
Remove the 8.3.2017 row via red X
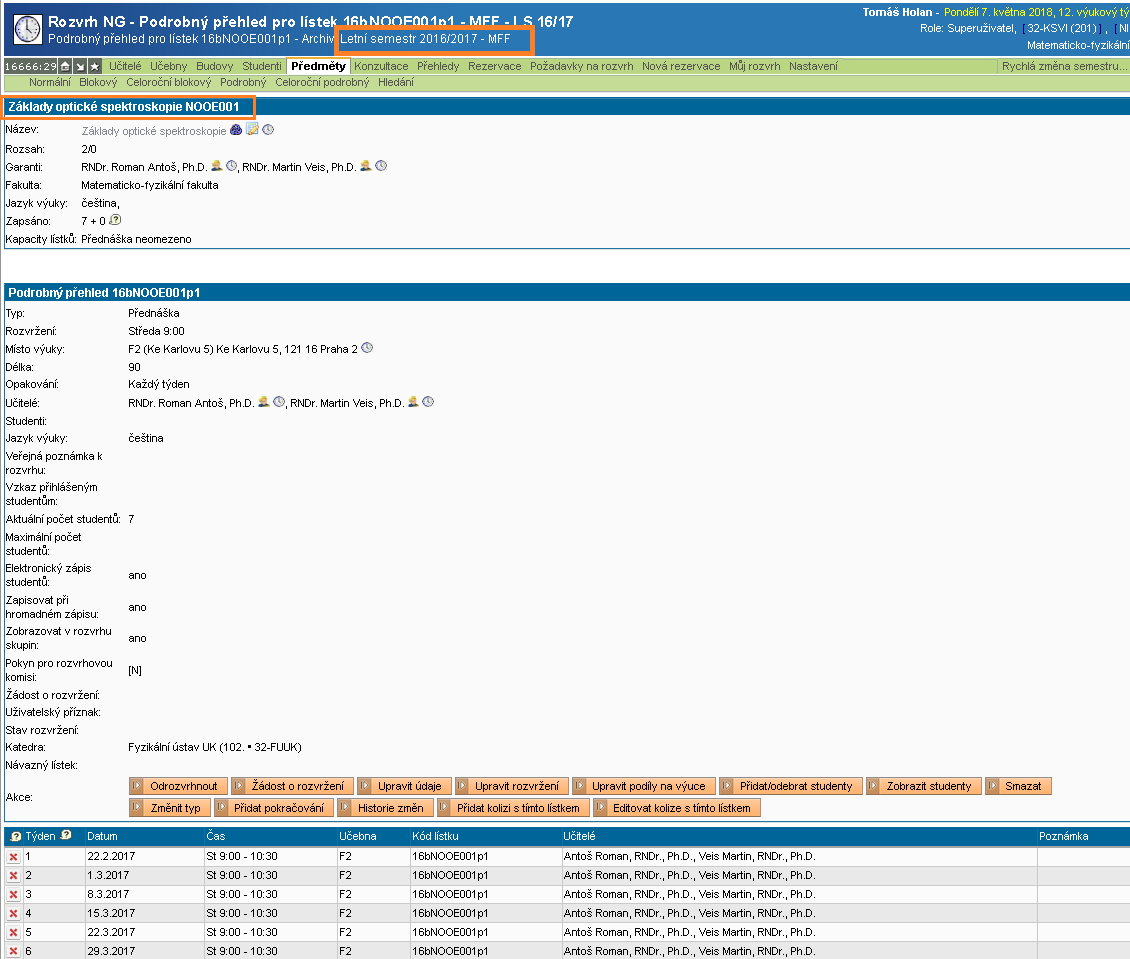[x=13, y=895]
